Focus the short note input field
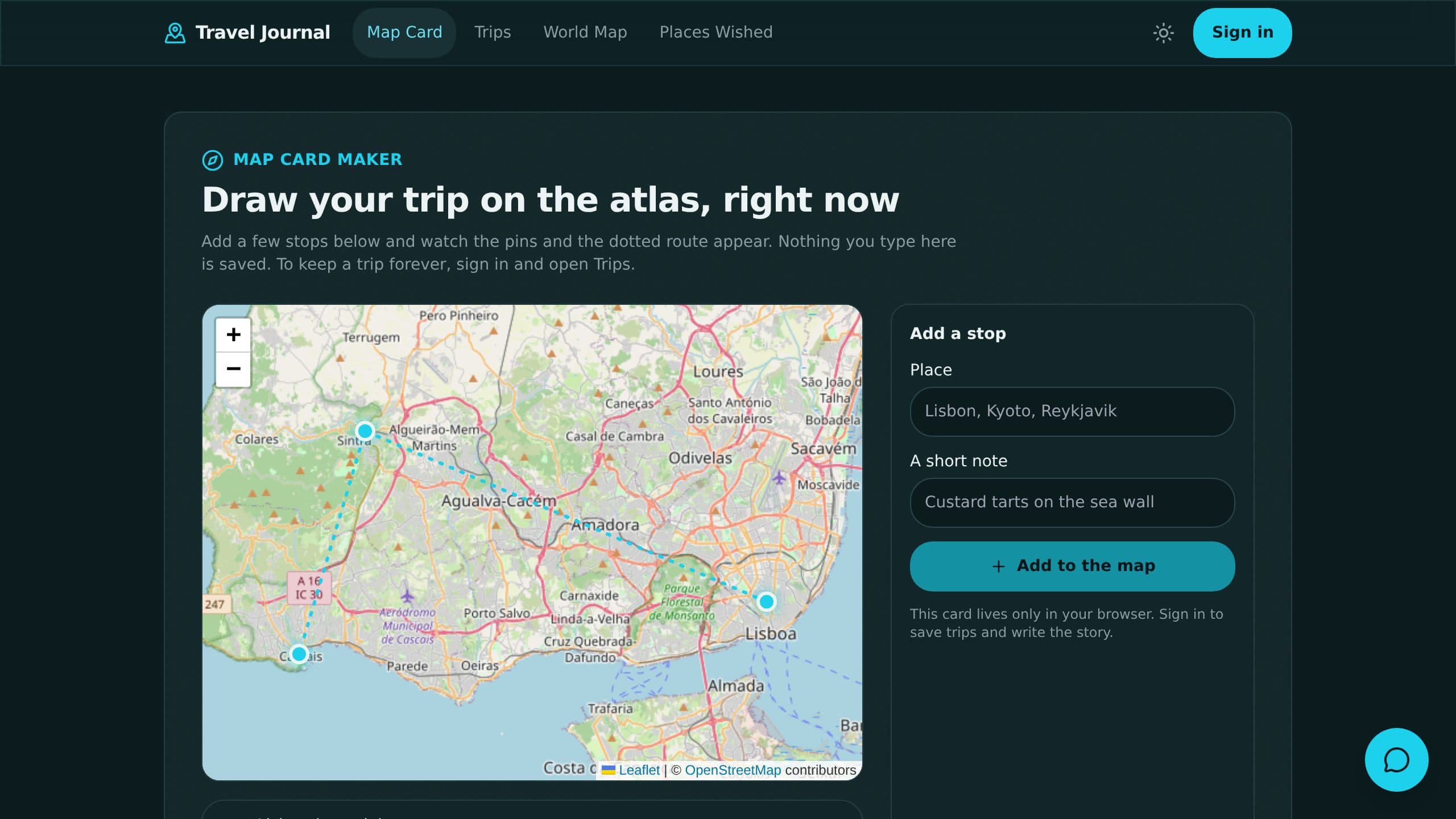Viewport: 1456px width, 819px height. (1072, 502)
